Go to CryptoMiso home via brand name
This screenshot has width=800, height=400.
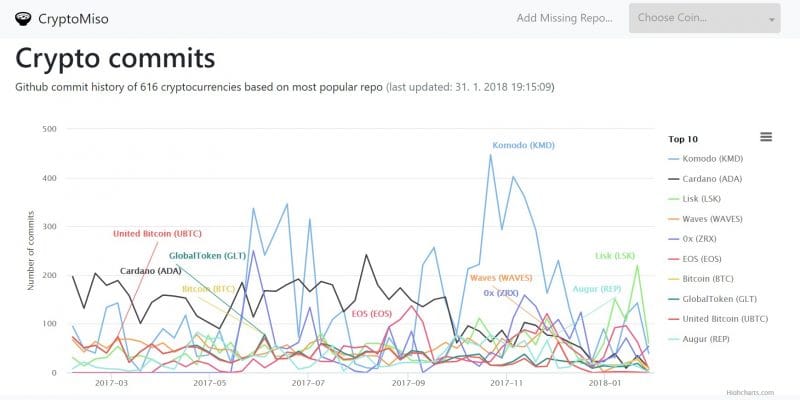[73, 19]
